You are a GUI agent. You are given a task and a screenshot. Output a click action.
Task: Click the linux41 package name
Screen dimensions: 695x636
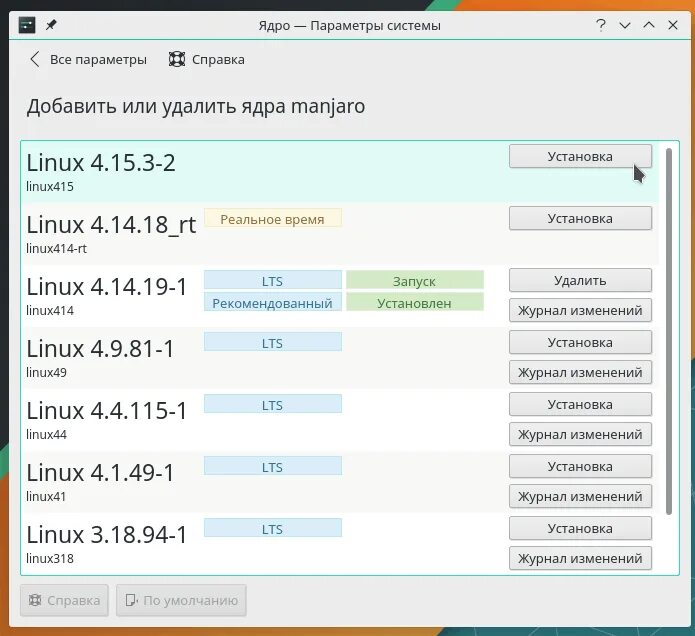(x=46, y=497)
